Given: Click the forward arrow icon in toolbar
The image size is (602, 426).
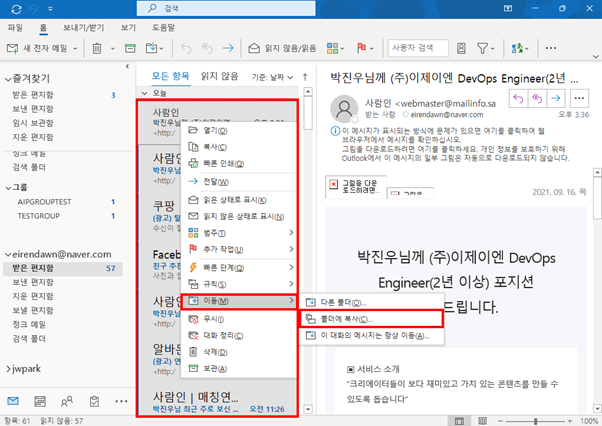Looking at the screenshot, I should (x=228, y=48).
